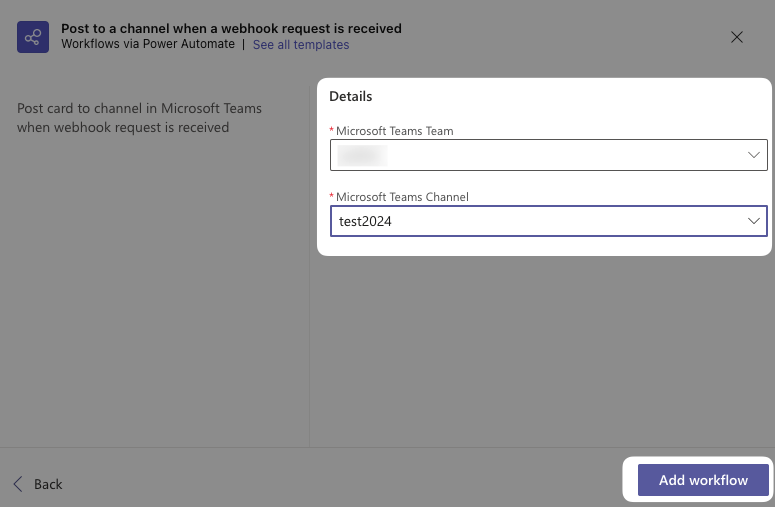Viewport: 775px width, 507px height.
Task: Open See all templates link
Action: tap(301, 44)
